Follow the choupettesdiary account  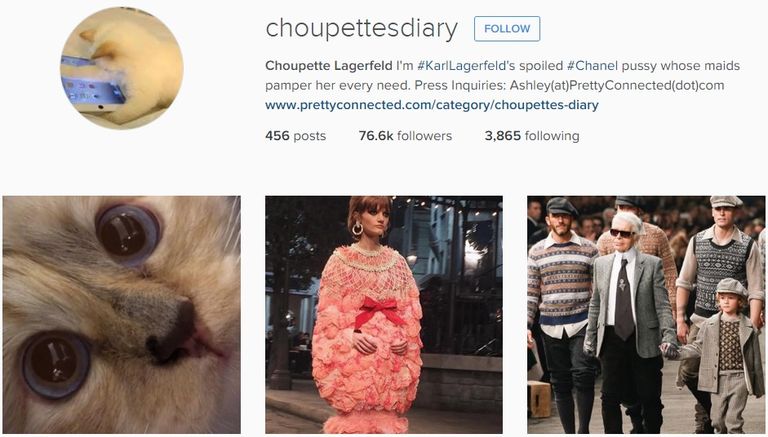507,28
